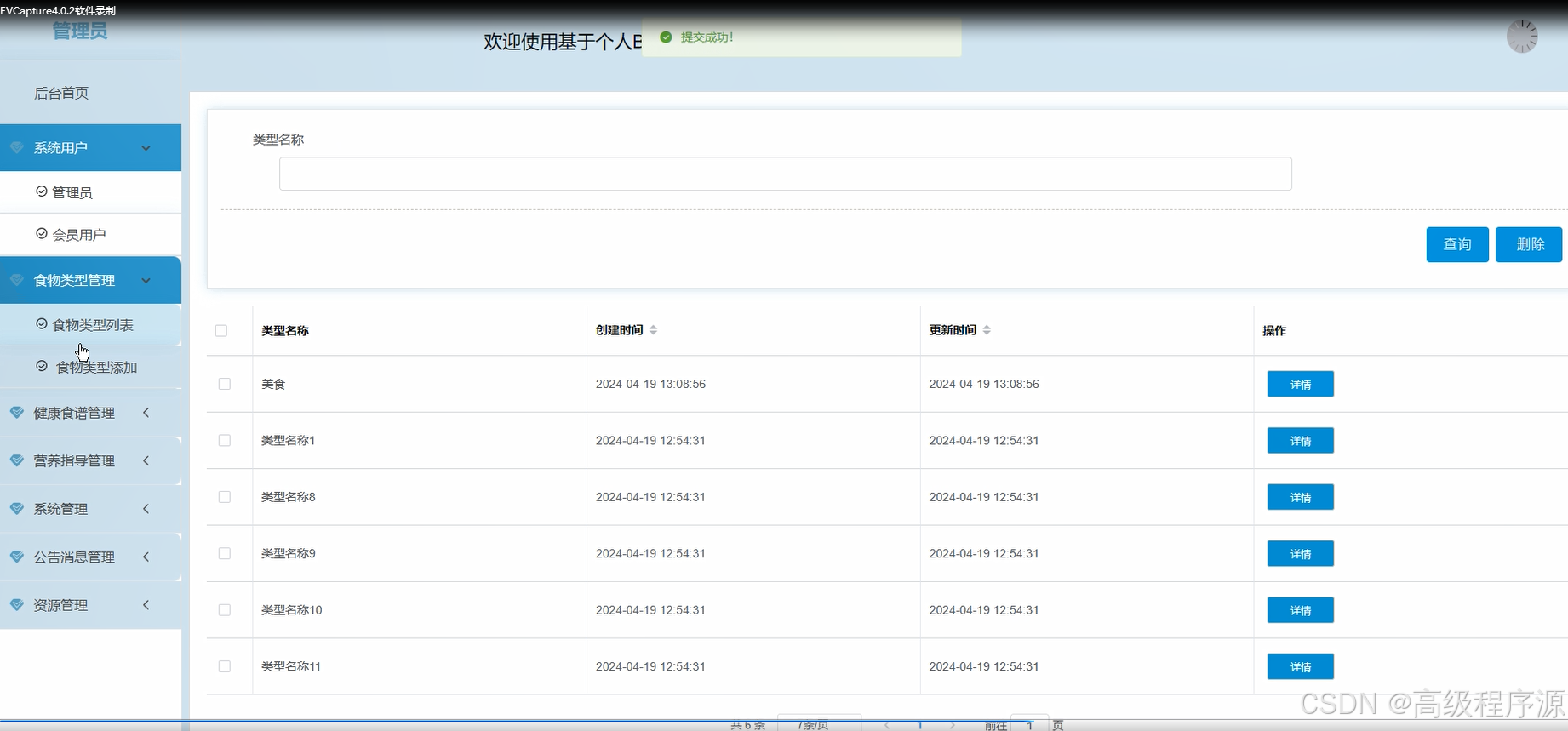
Task: Open the 食物类型列表 submenu item
Action: point(90,324)
